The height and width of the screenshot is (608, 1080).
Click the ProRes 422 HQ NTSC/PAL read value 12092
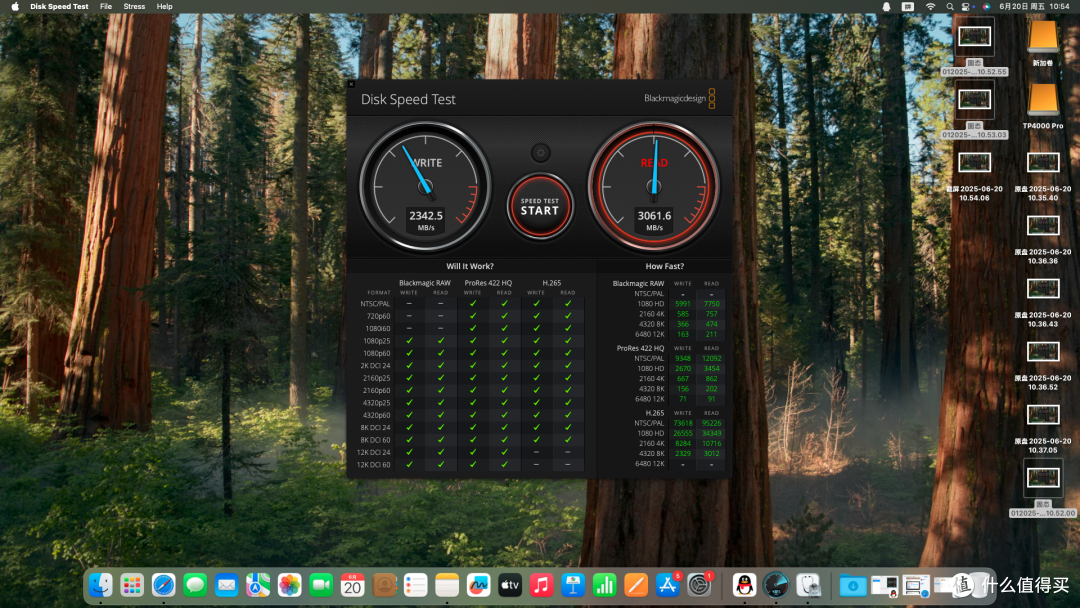click(712, 359)
